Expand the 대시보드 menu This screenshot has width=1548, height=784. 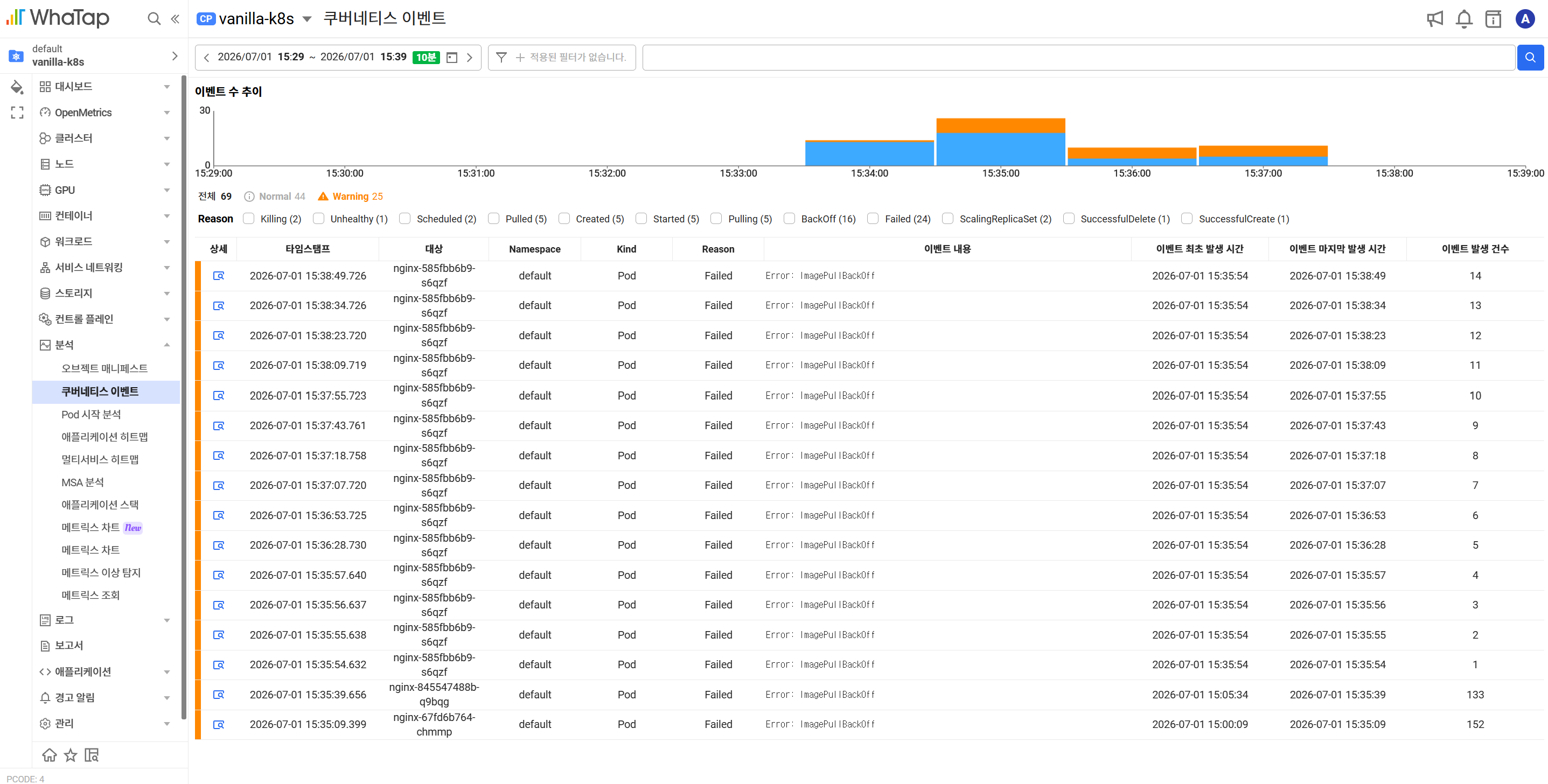[166, 87]
